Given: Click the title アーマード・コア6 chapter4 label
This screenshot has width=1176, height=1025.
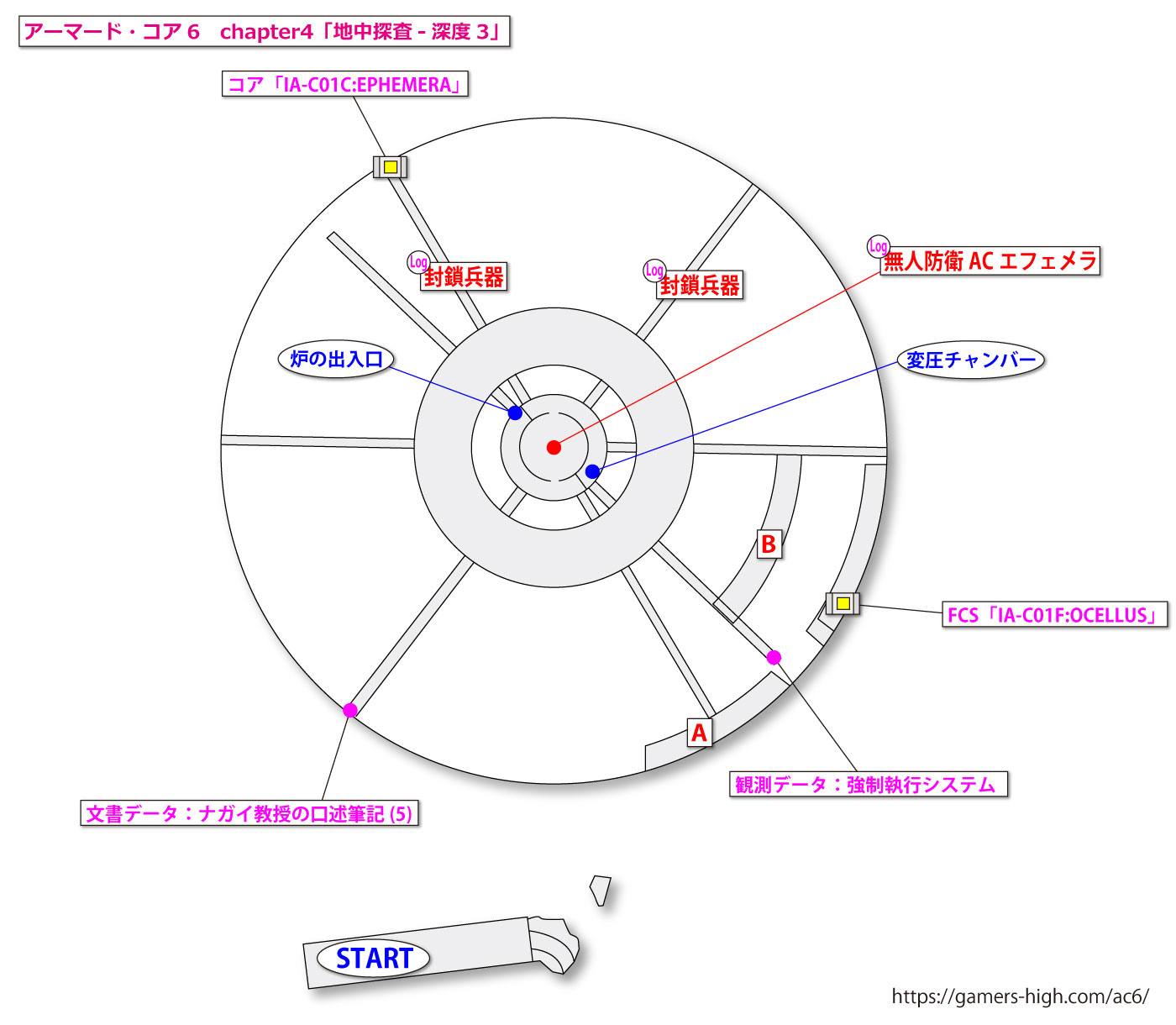Looking at the screenshot, I should pyautogui.click(x=264, y=32).
